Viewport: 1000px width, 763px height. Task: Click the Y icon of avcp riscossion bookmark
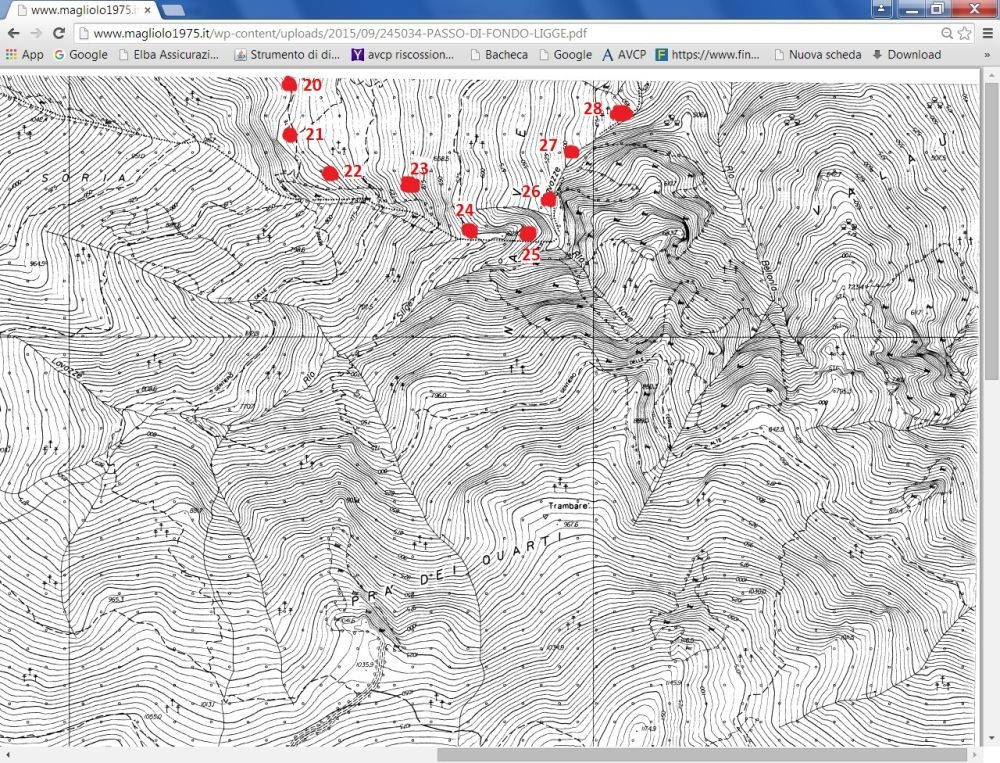point(357,55)
